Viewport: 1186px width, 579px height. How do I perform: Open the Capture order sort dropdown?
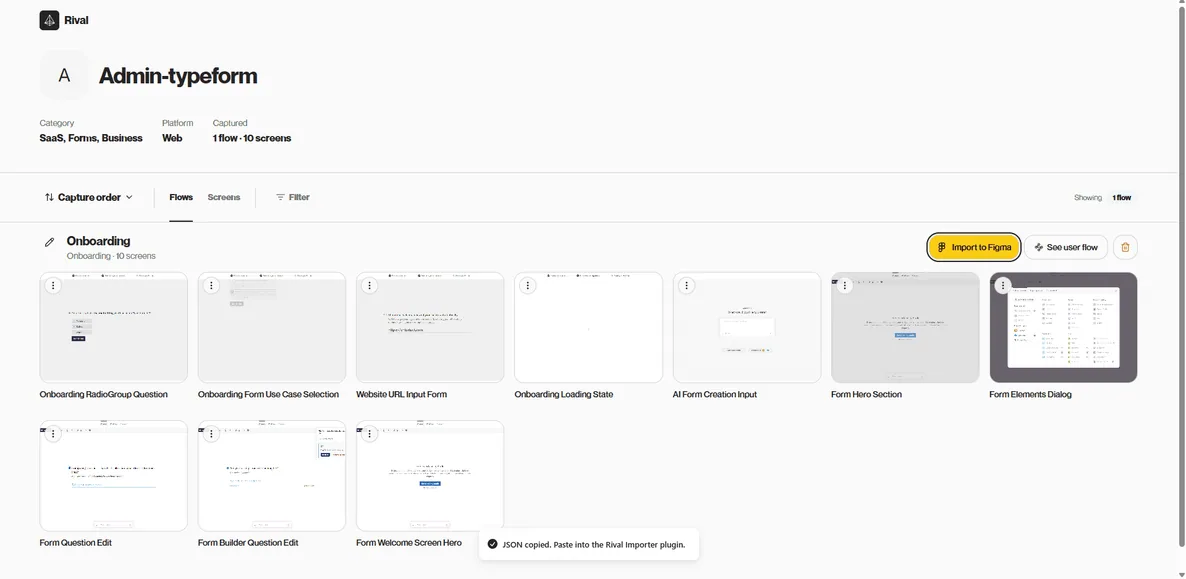[88, 197]
